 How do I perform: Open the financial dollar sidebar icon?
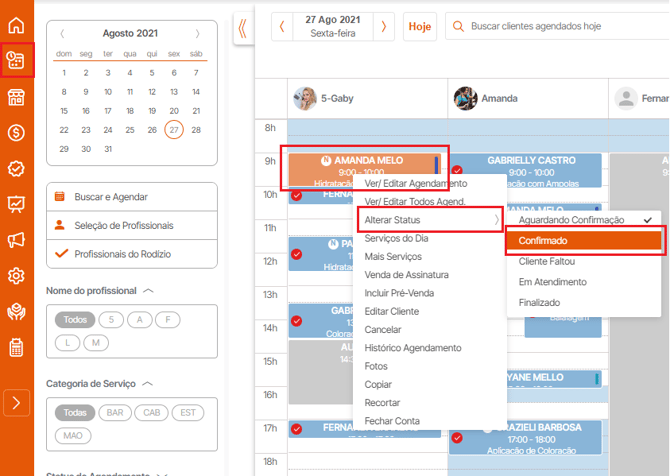pyautogui.click(x=16, y=133)
